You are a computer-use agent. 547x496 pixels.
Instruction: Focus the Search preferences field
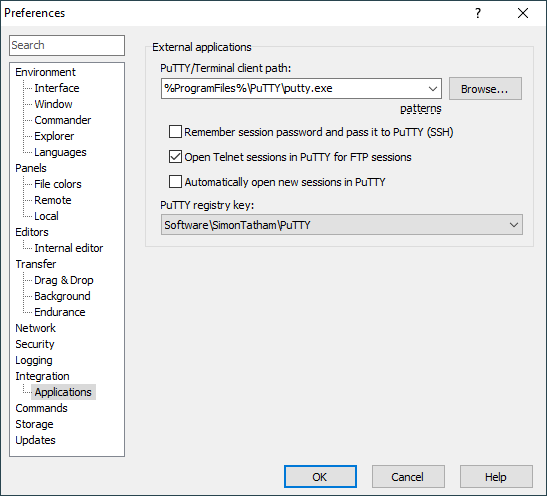point(67,45)
